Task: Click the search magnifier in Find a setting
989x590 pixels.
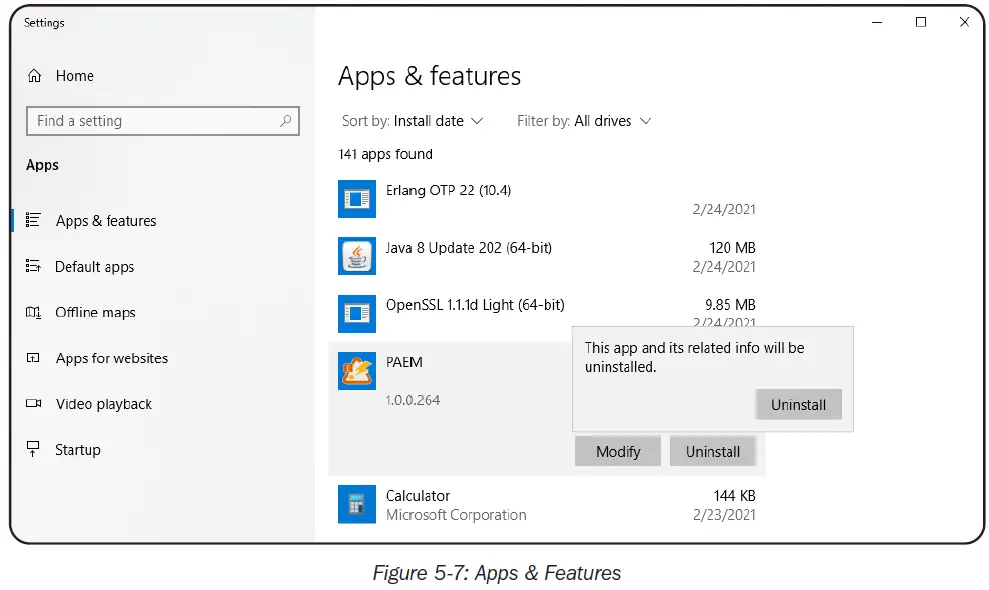Action: (x=288, y=120)
